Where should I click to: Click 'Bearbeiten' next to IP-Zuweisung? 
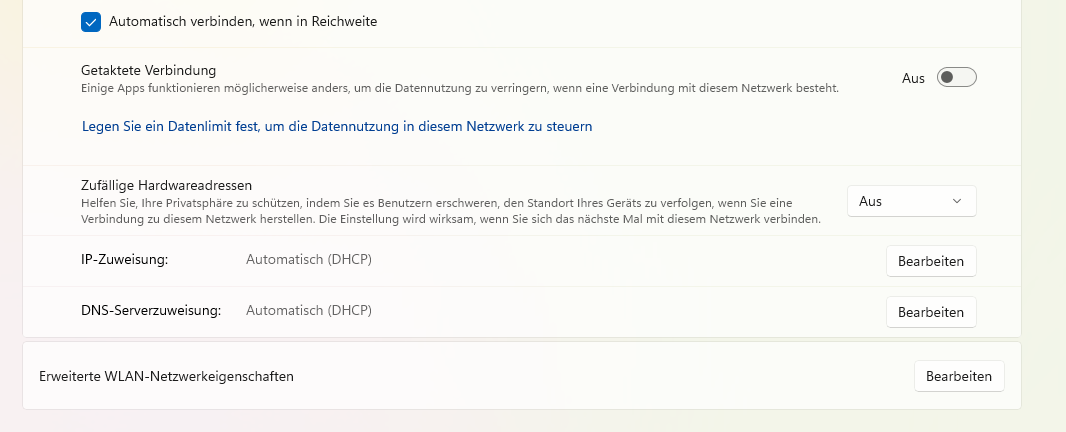(x=930, y=261)
